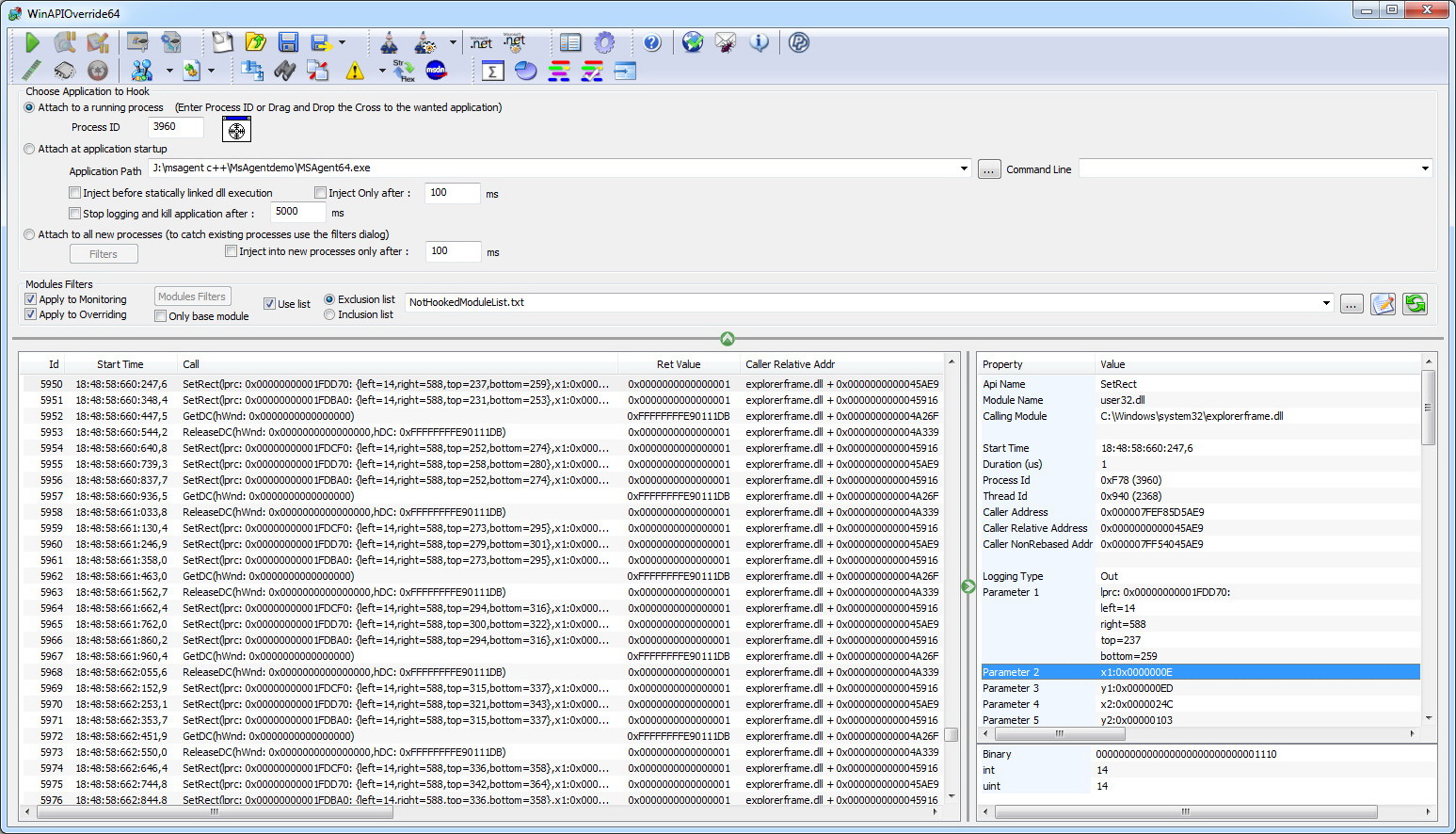Select 'Attach at application startup' radio button
This screenshot has height=834, width=1456.
(x=30, y=149)
